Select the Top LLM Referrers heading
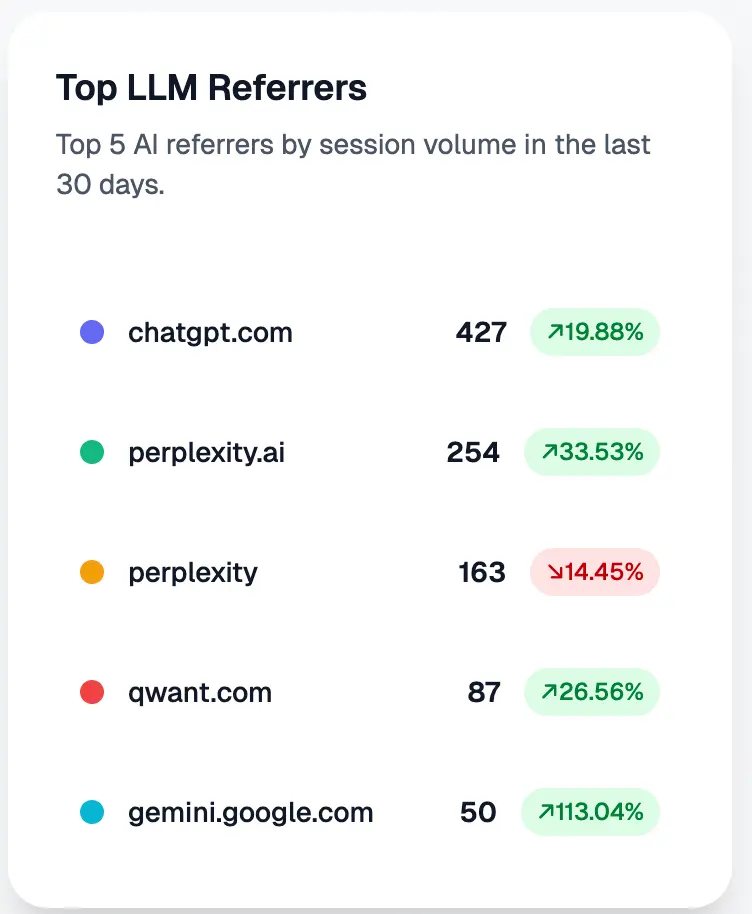This screenshot has height=914, width=752. point(213,88)
